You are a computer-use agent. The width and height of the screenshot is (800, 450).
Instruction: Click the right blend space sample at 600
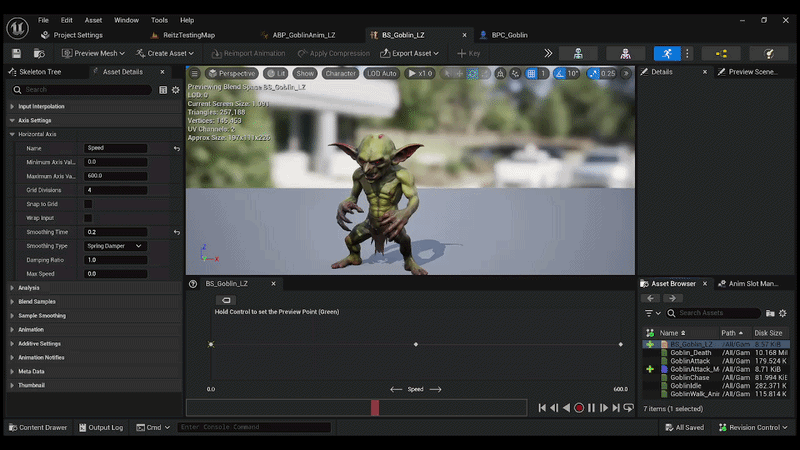[x=620, y=344]
